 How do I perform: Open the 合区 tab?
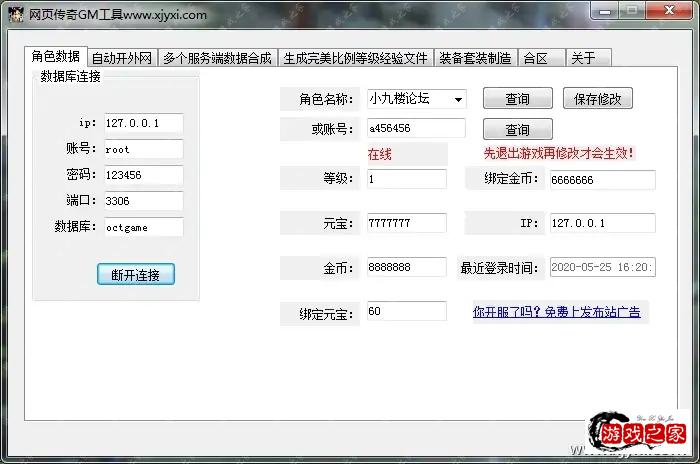tap(542, 58)
